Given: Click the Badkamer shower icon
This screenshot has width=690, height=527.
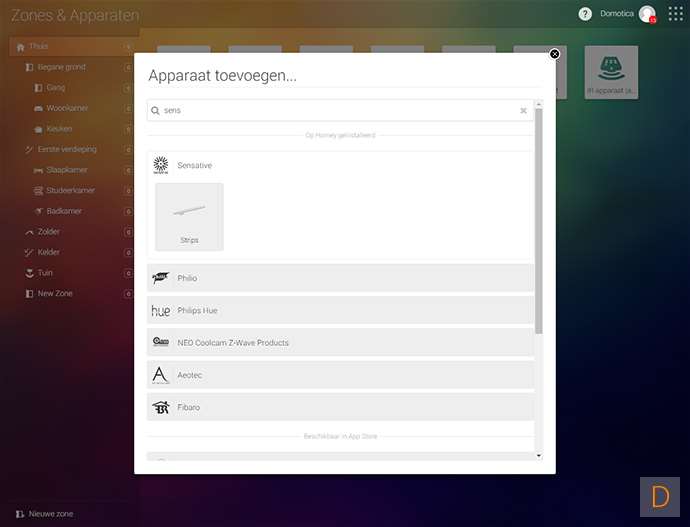Looking at the screenshot, I should [x=39, y=211].
